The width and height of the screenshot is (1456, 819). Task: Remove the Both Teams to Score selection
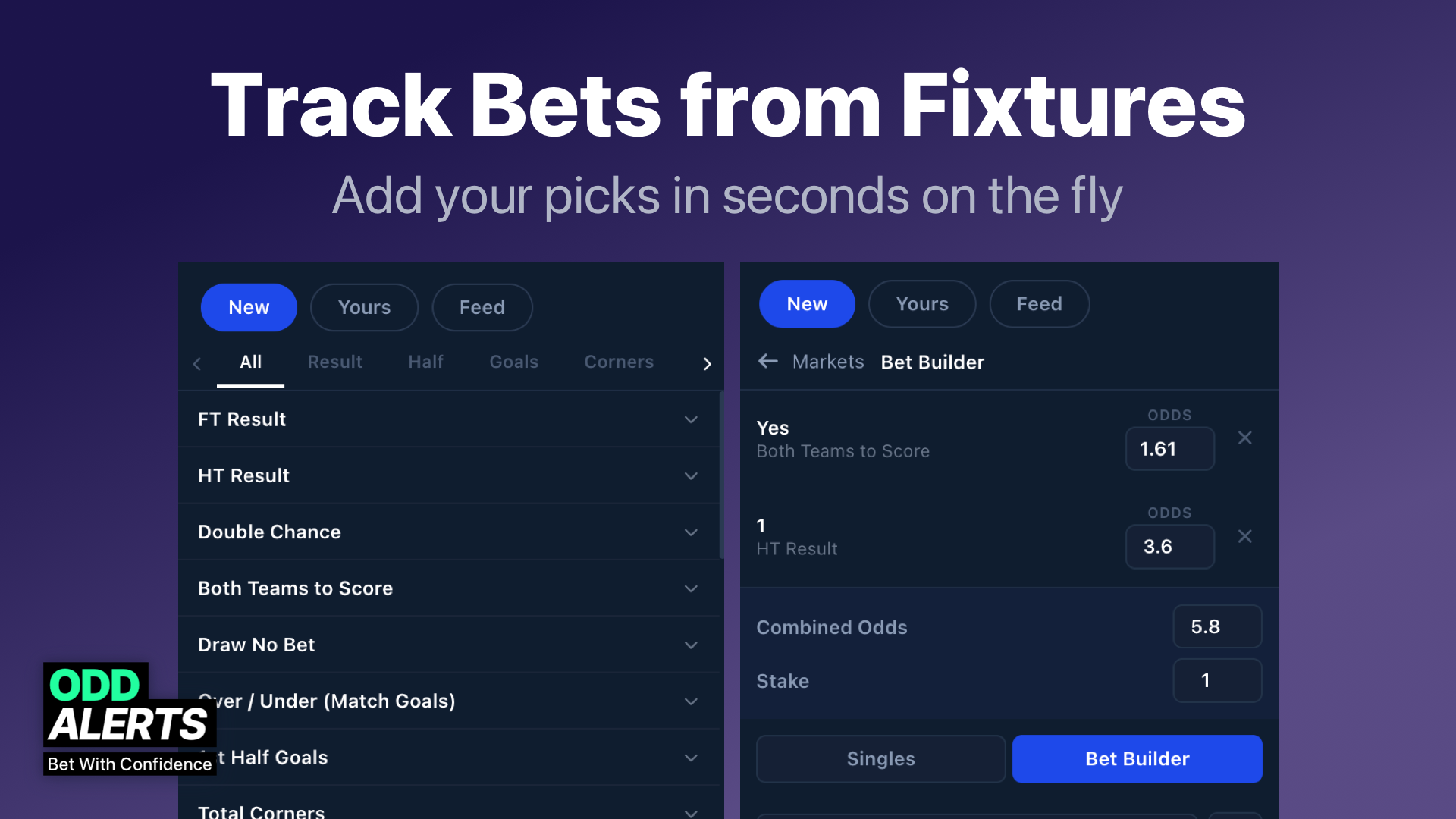tap(1244, 438)
